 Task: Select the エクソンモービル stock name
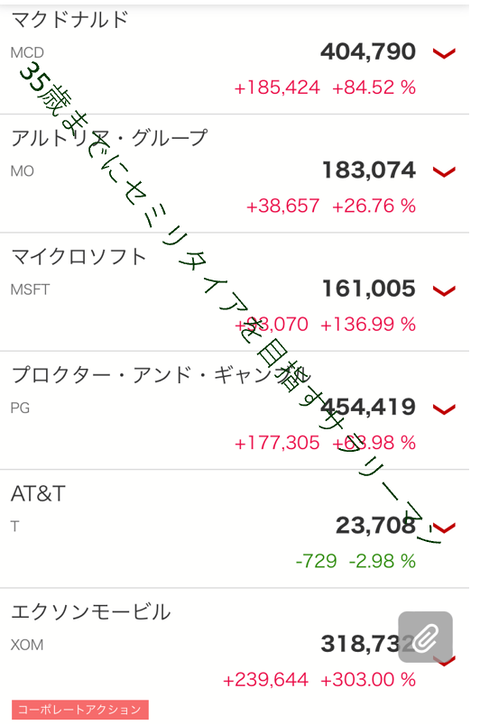91,612
